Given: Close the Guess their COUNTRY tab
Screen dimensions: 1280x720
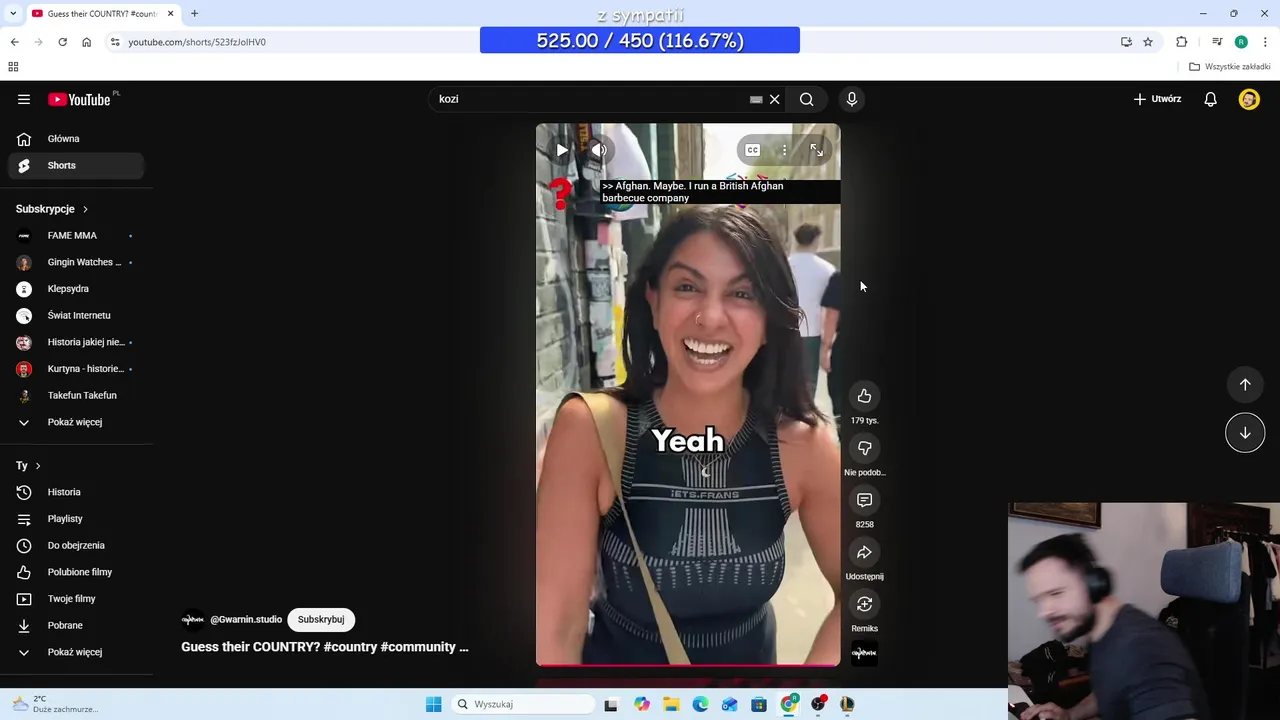Looking at the screenshot, I should pos(170,14).
